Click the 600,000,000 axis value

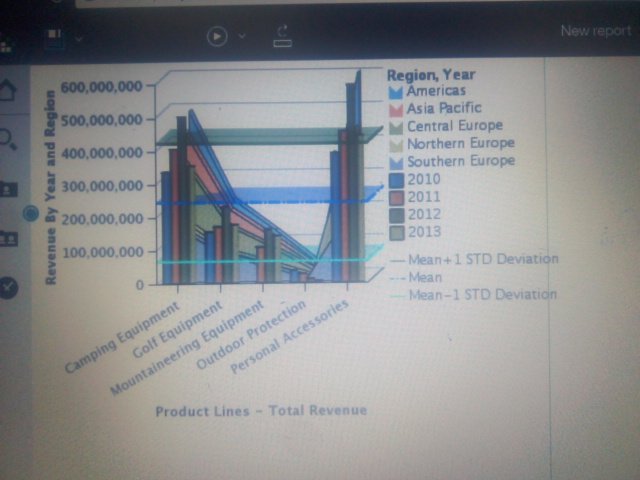pos(102,87)
